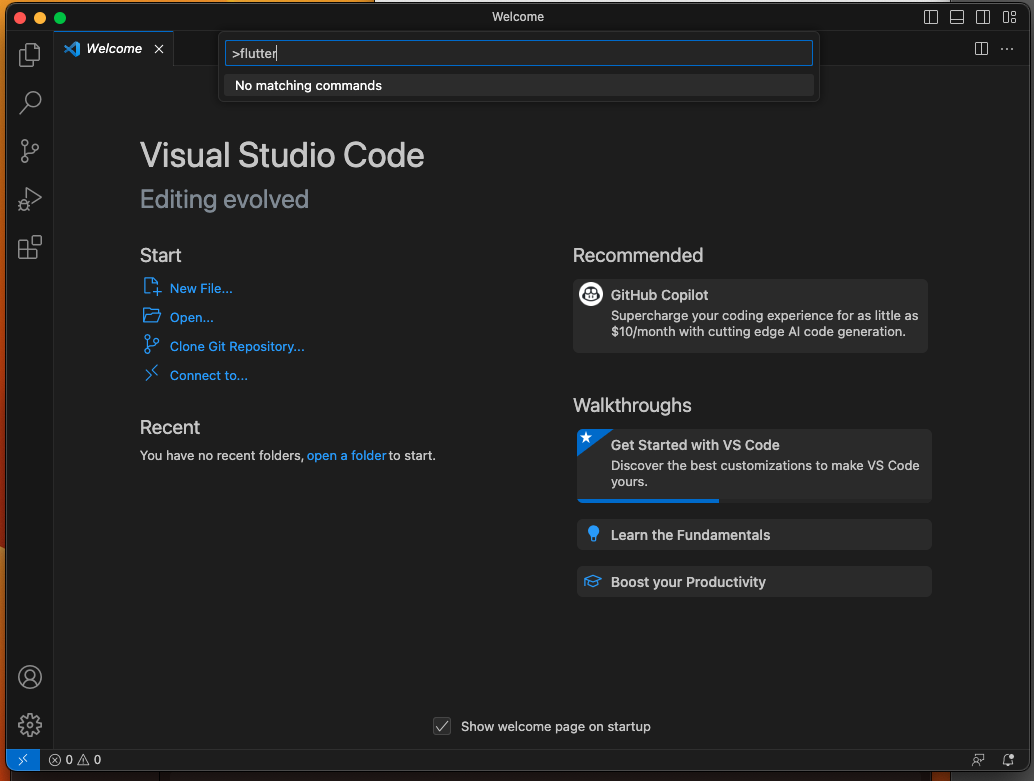This screenshot has height=781, width=1034.
Task: Click the Open... link
Action: [x=191, y=317]
